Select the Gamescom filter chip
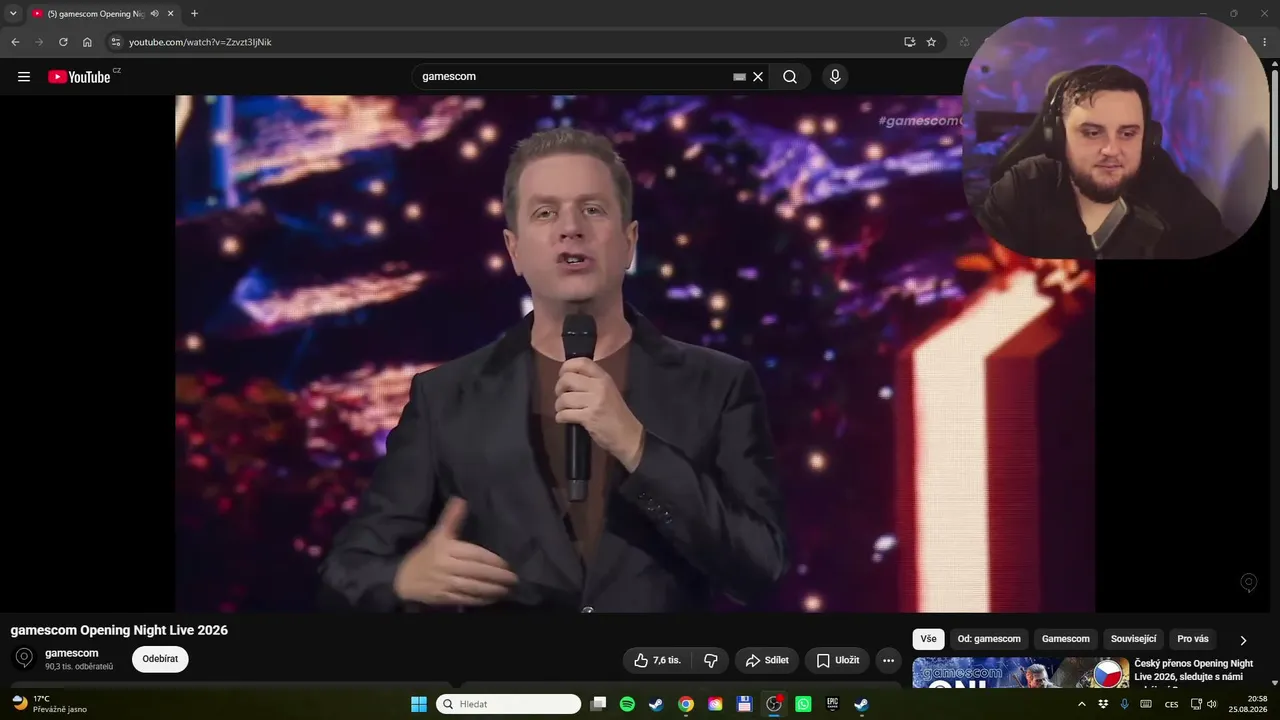 [1066, 639]
